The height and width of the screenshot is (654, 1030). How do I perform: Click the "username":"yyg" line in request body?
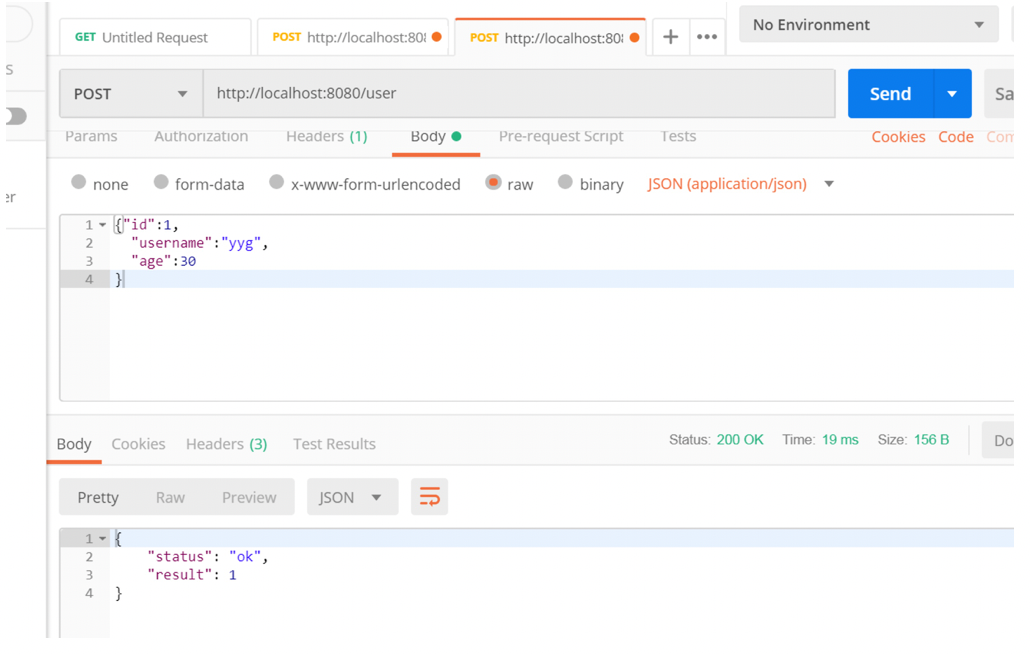pyautogui.click(x=200, y=243)
